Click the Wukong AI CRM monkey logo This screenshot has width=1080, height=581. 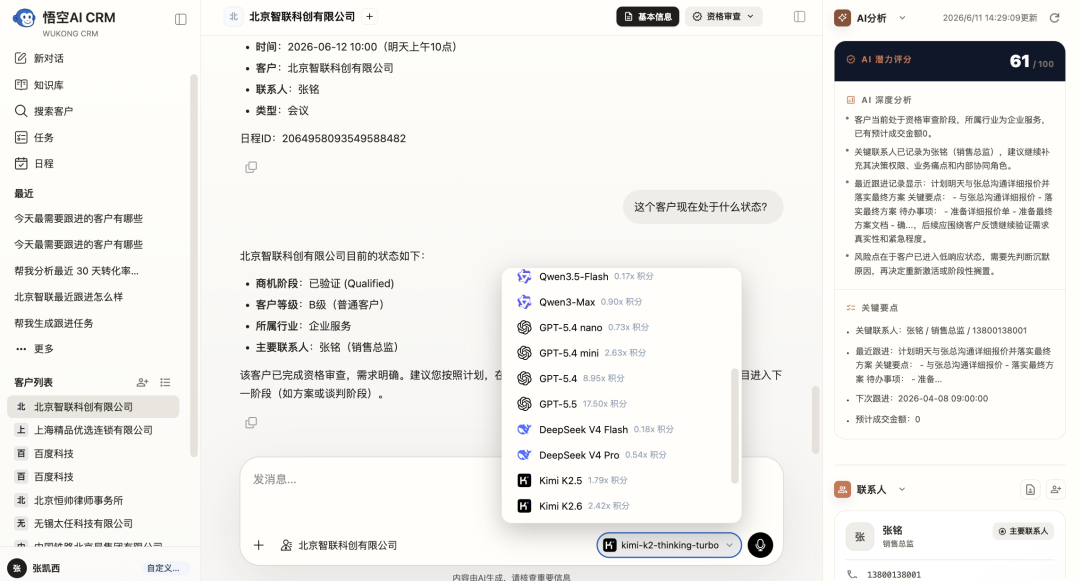24,19
